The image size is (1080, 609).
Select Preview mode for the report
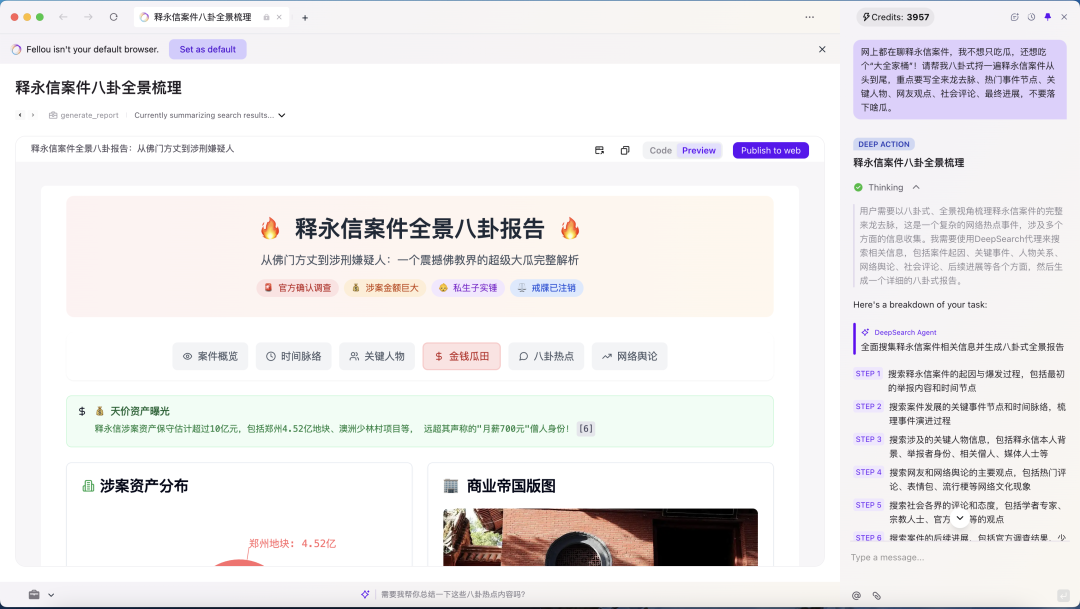coord(699,150)
